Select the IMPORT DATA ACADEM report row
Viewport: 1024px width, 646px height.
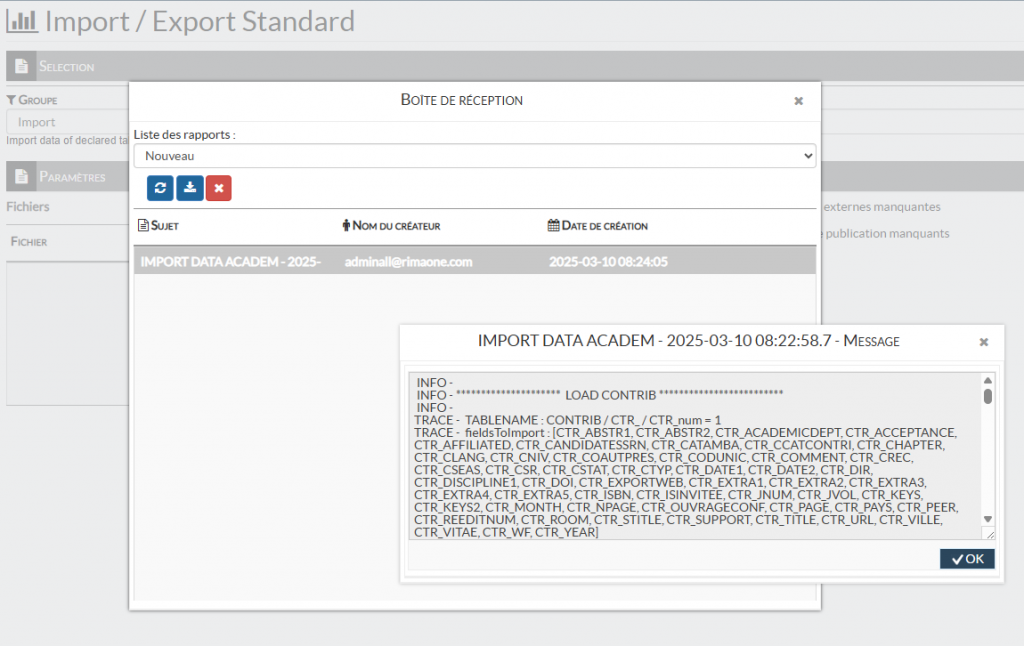click(475, 261)
